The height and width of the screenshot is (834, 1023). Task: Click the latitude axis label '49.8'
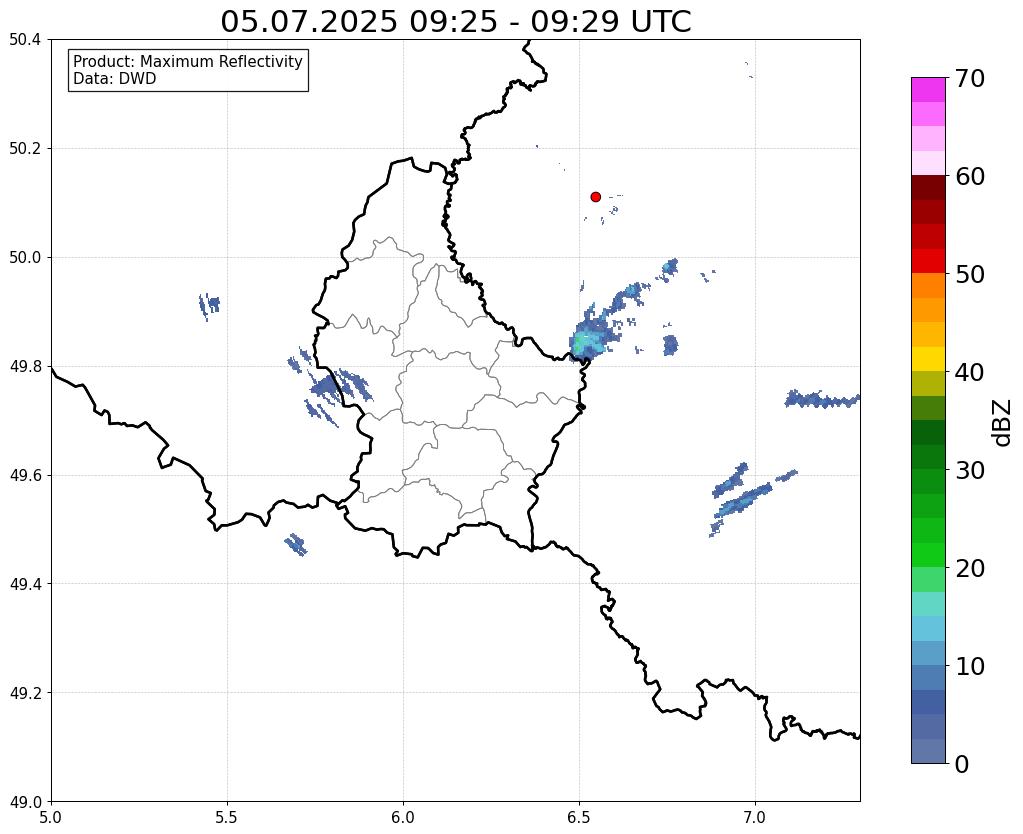click(25, 367)
